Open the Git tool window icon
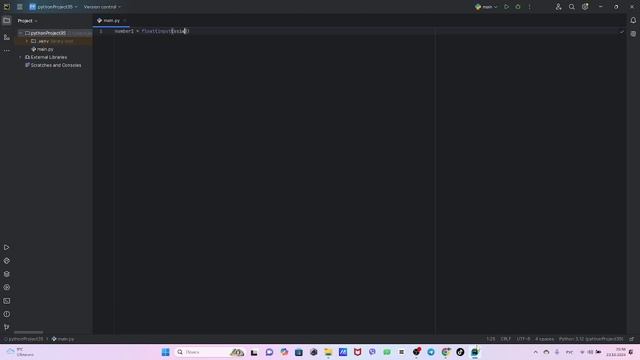The height and width of the screenshot is (360, 640). tap(7, 327)
